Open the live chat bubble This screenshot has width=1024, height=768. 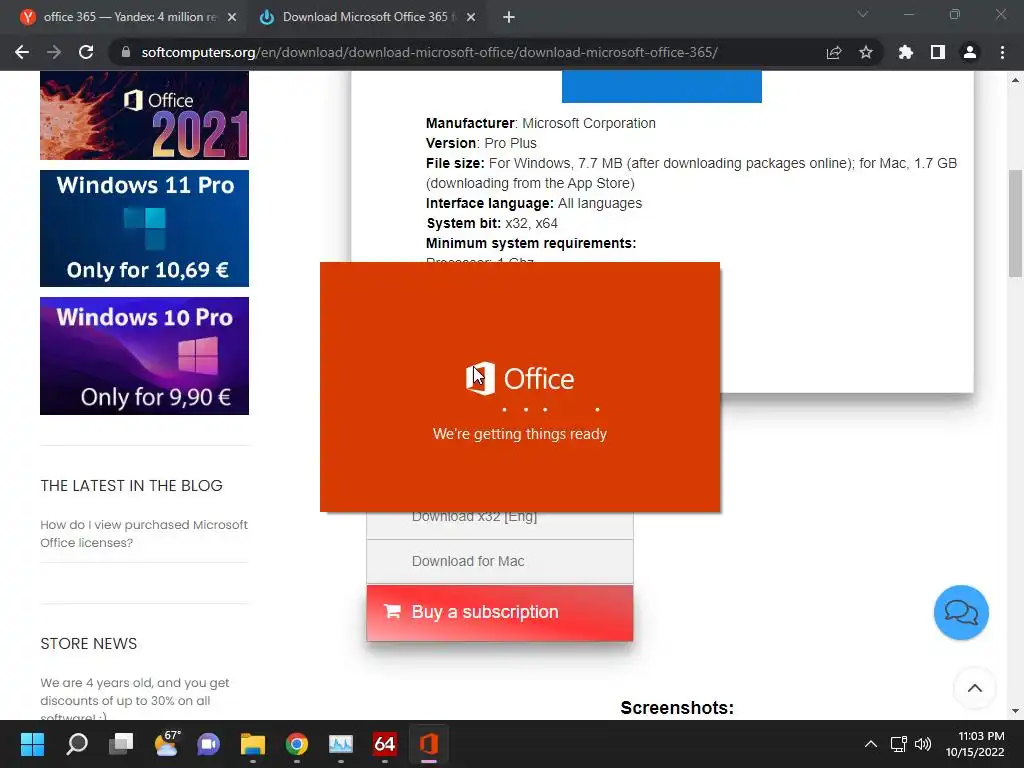point(961,613)
